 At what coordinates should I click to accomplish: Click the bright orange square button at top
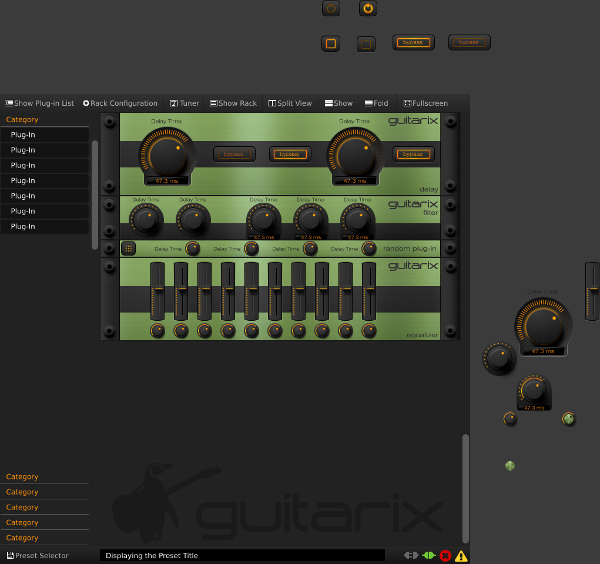tap(331, 44)
